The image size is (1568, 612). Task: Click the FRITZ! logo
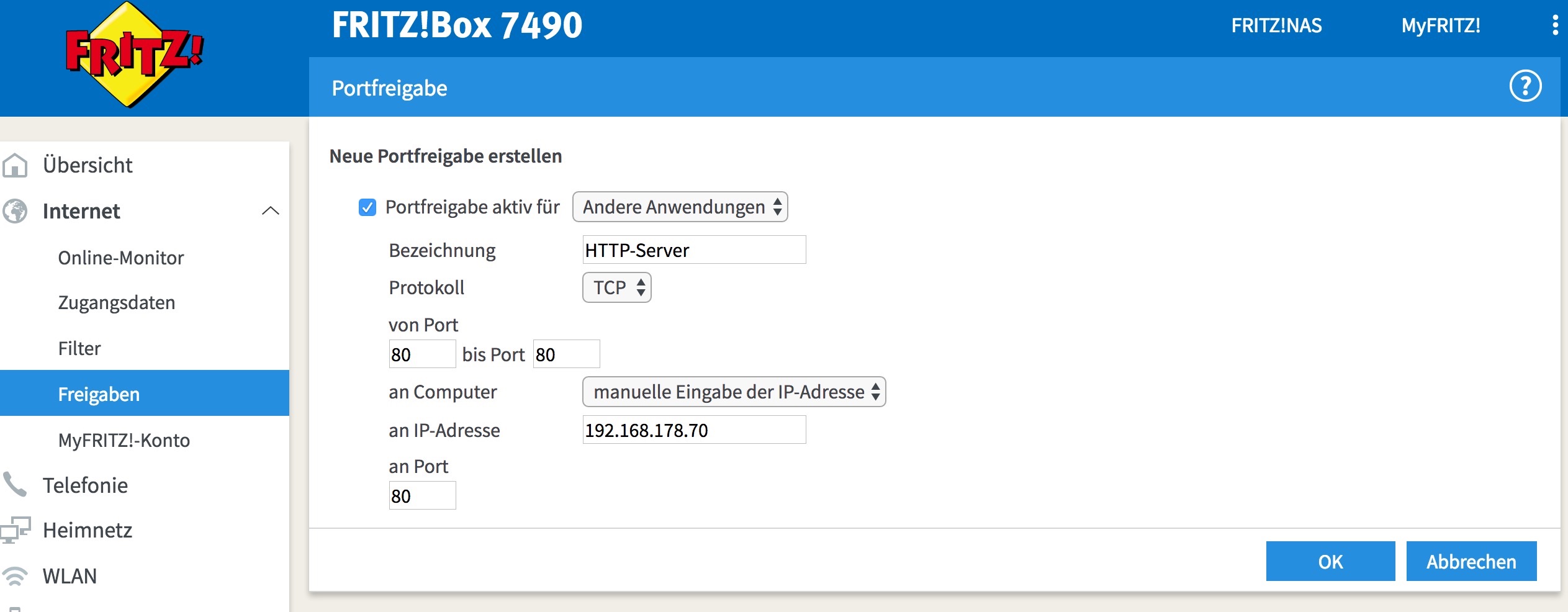(x=133, y=56)
